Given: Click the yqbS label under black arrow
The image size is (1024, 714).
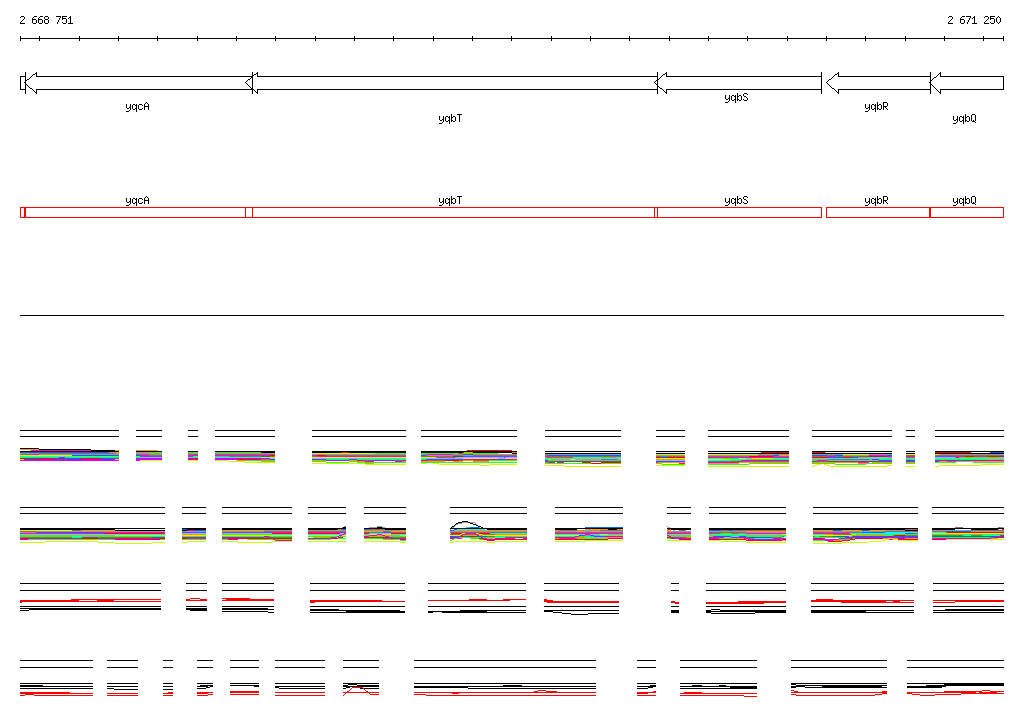Looking at the screenshot, I should 736,97.
